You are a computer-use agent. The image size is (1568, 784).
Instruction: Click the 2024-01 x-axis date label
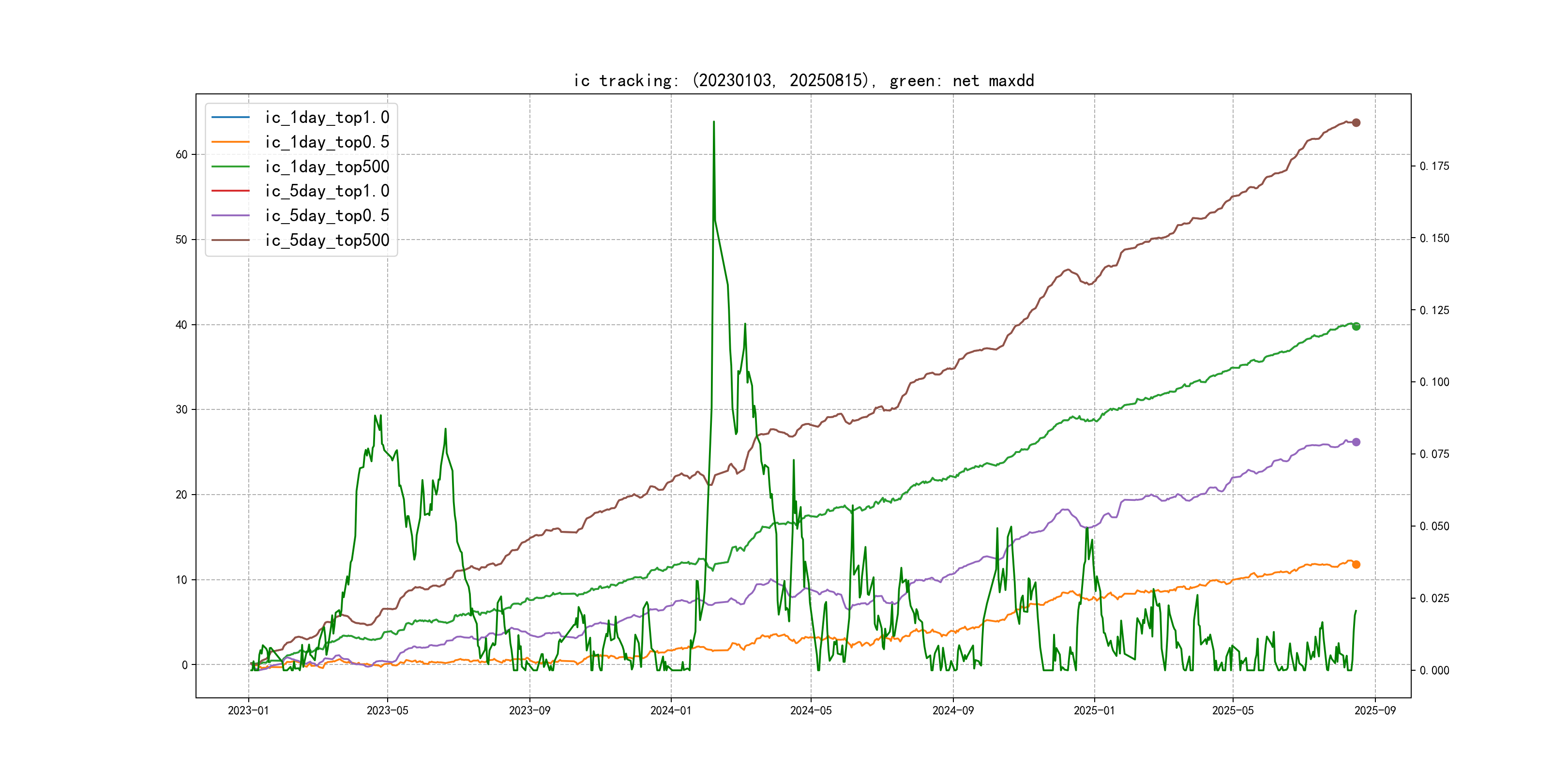point(670,710)
